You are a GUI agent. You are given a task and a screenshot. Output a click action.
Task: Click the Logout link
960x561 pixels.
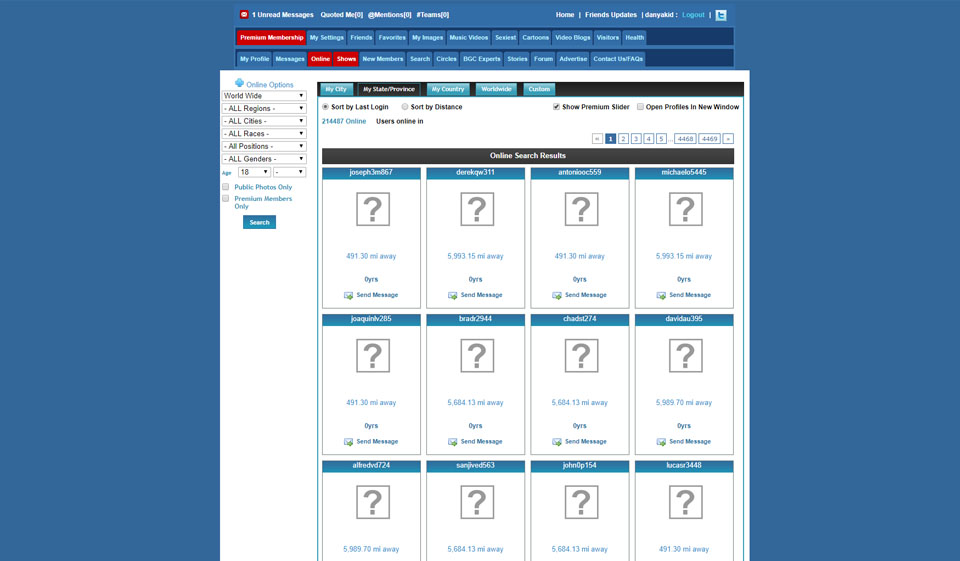click(693, 15)
